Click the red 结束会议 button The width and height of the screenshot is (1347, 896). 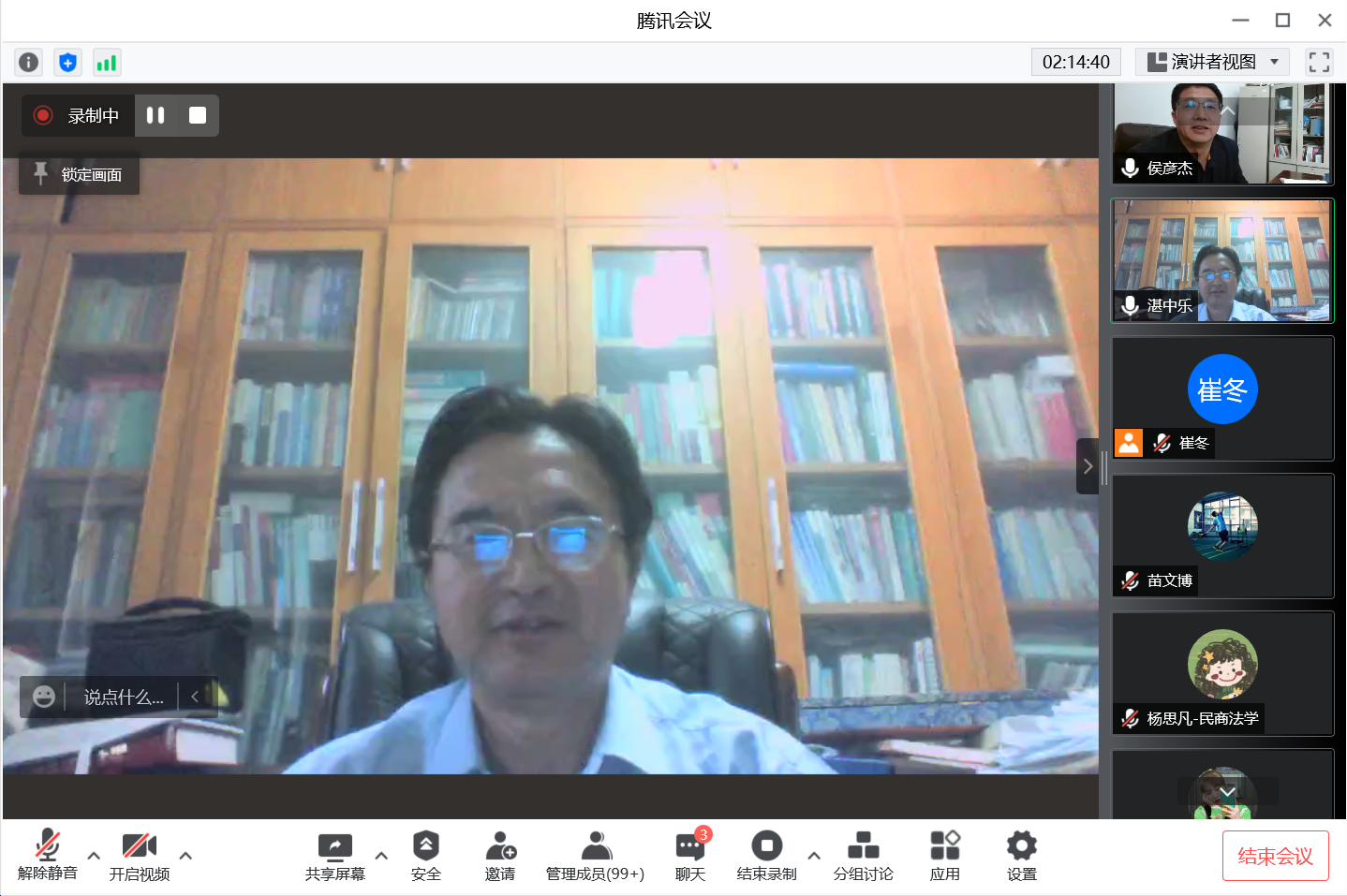click(x=1275, y=856)
